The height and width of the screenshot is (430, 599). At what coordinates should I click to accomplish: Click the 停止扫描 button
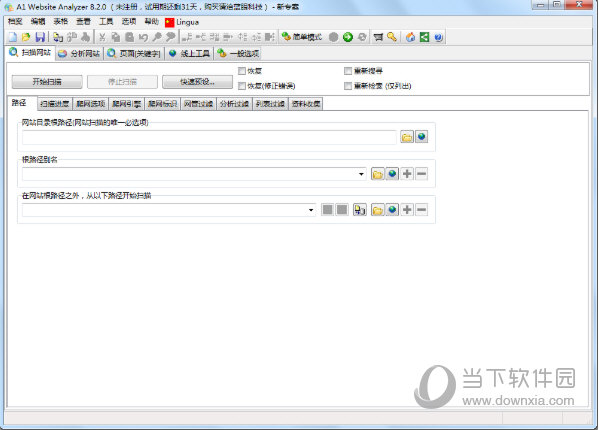[122, 82]
